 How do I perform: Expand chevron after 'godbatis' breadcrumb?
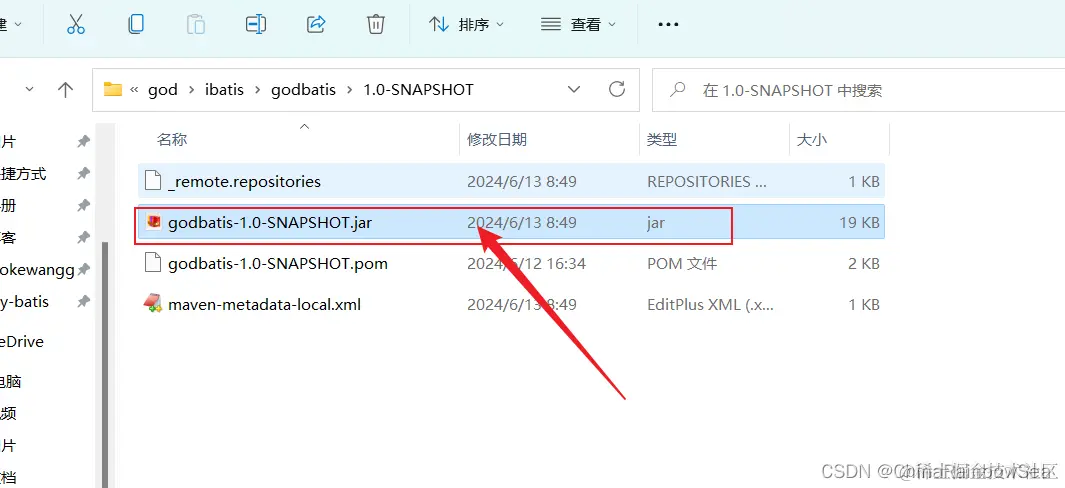tap(349, 90)
